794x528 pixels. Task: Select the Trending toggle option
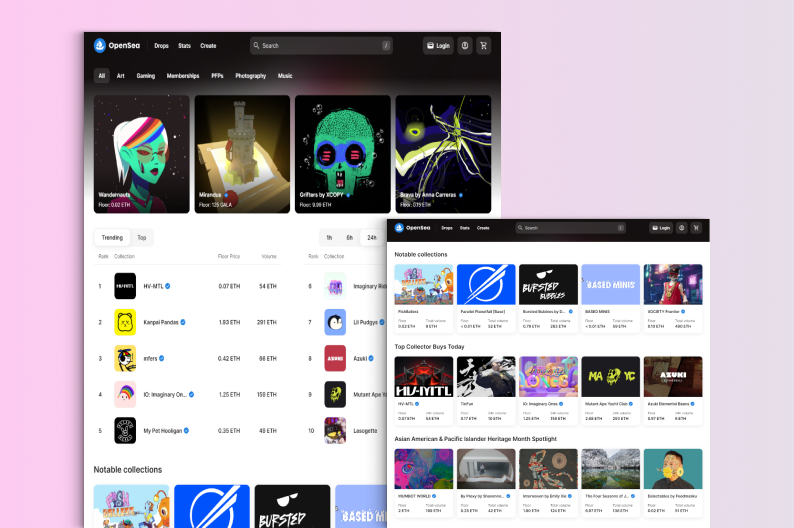tap(112, 238)
